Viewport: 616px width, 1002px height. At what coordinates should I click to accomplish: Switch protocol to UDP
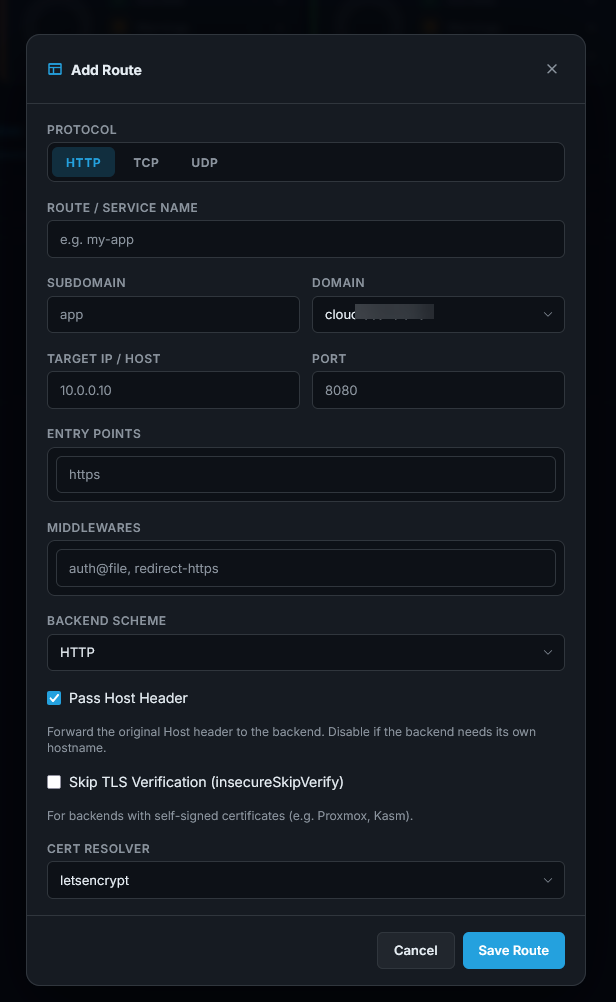tap(204, 162)
